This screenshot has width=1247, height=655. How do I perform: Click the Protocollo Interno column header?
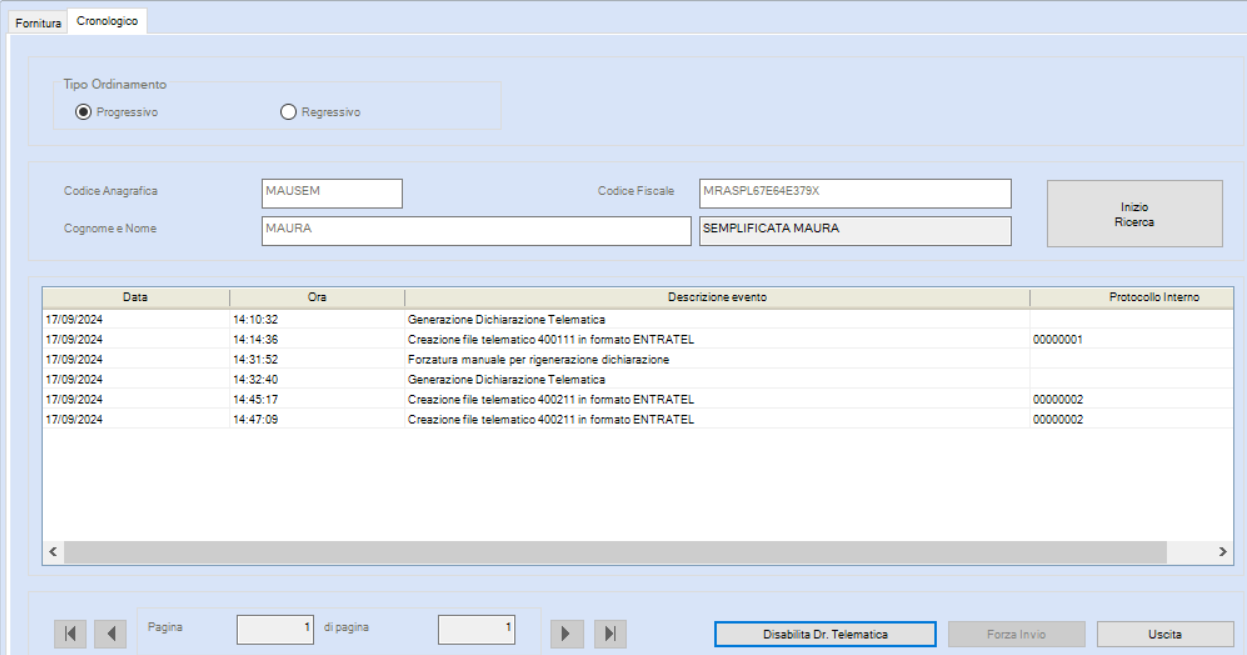click(x=1131, y=298)
